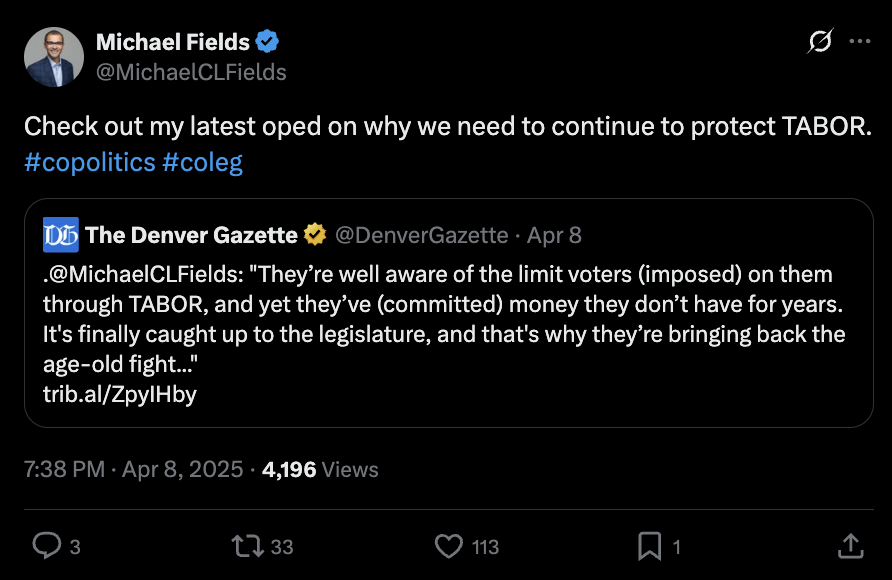Click the 7:38 PM · Apr 8, 2025 timestamp
This screenshot has height=580, width=892.
[x=134, y=469]
